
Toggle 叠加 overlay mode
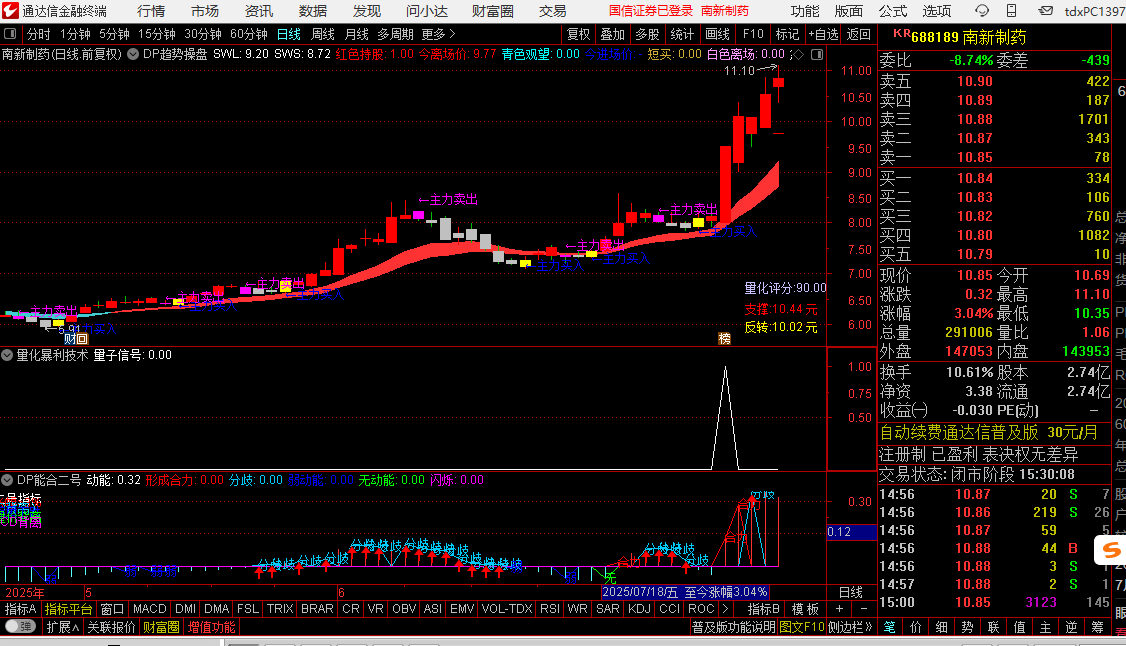point(613,34)
